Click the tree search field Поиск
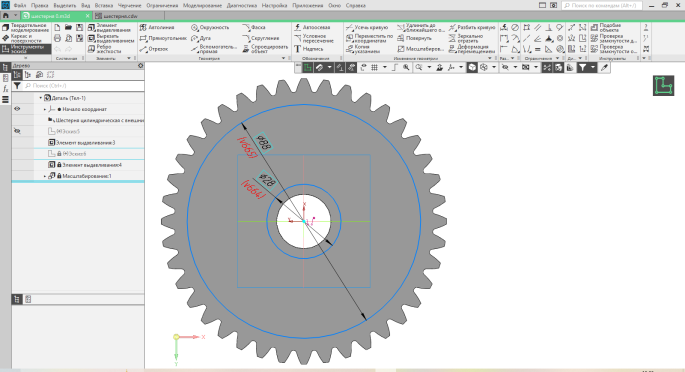 pyautogui.click(x=83, y=86)
